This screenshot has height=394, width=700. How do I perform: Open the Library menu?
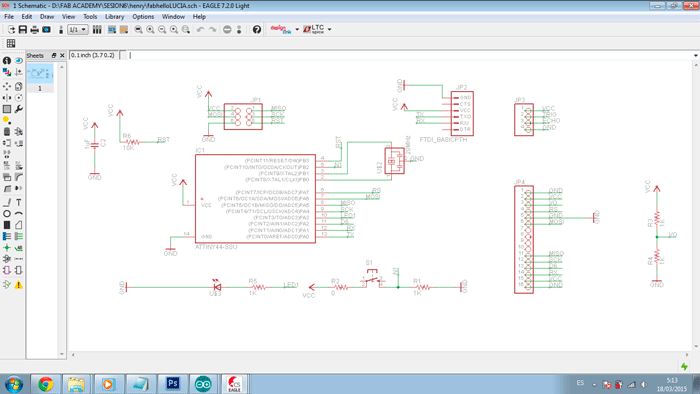pyautogui.click(x=114, y=17)
